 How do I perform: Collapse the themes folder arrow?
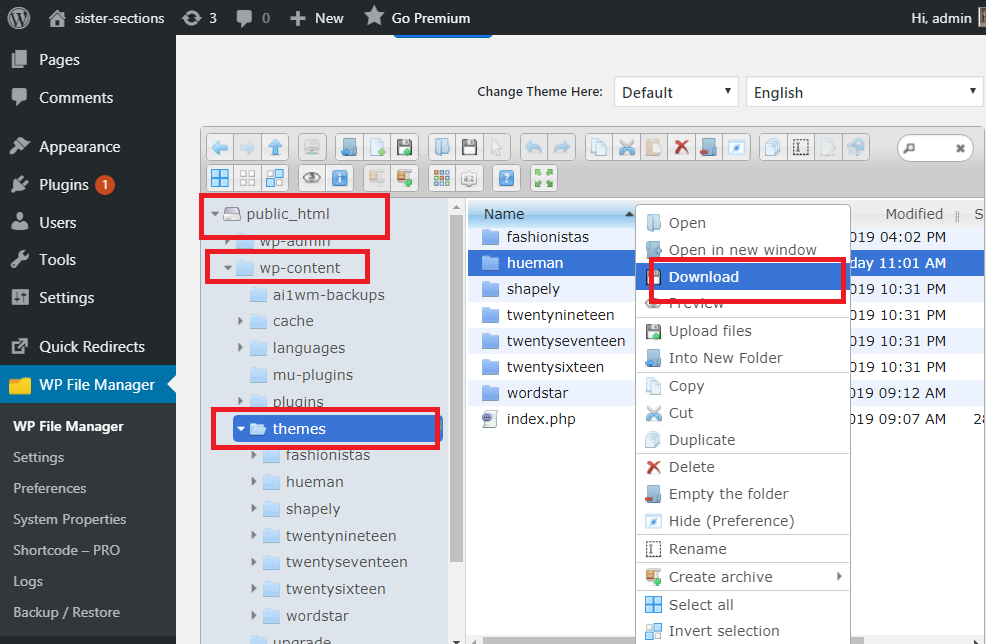[x=241, y=429]
